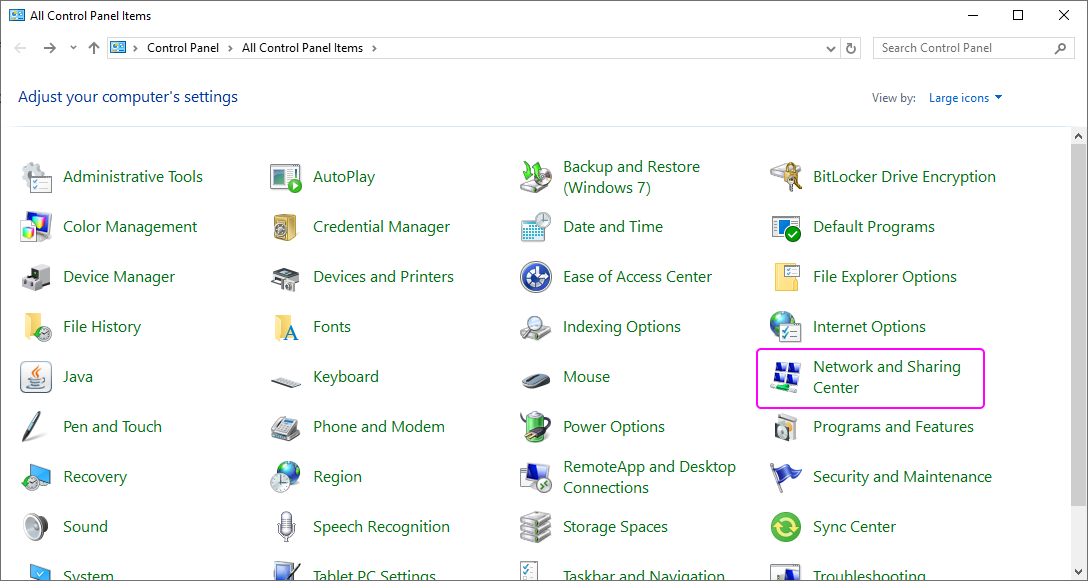The image size is (1088, 581).
Task: Click the vertical scrollbar down arrow
Action: click(1079, 572)
